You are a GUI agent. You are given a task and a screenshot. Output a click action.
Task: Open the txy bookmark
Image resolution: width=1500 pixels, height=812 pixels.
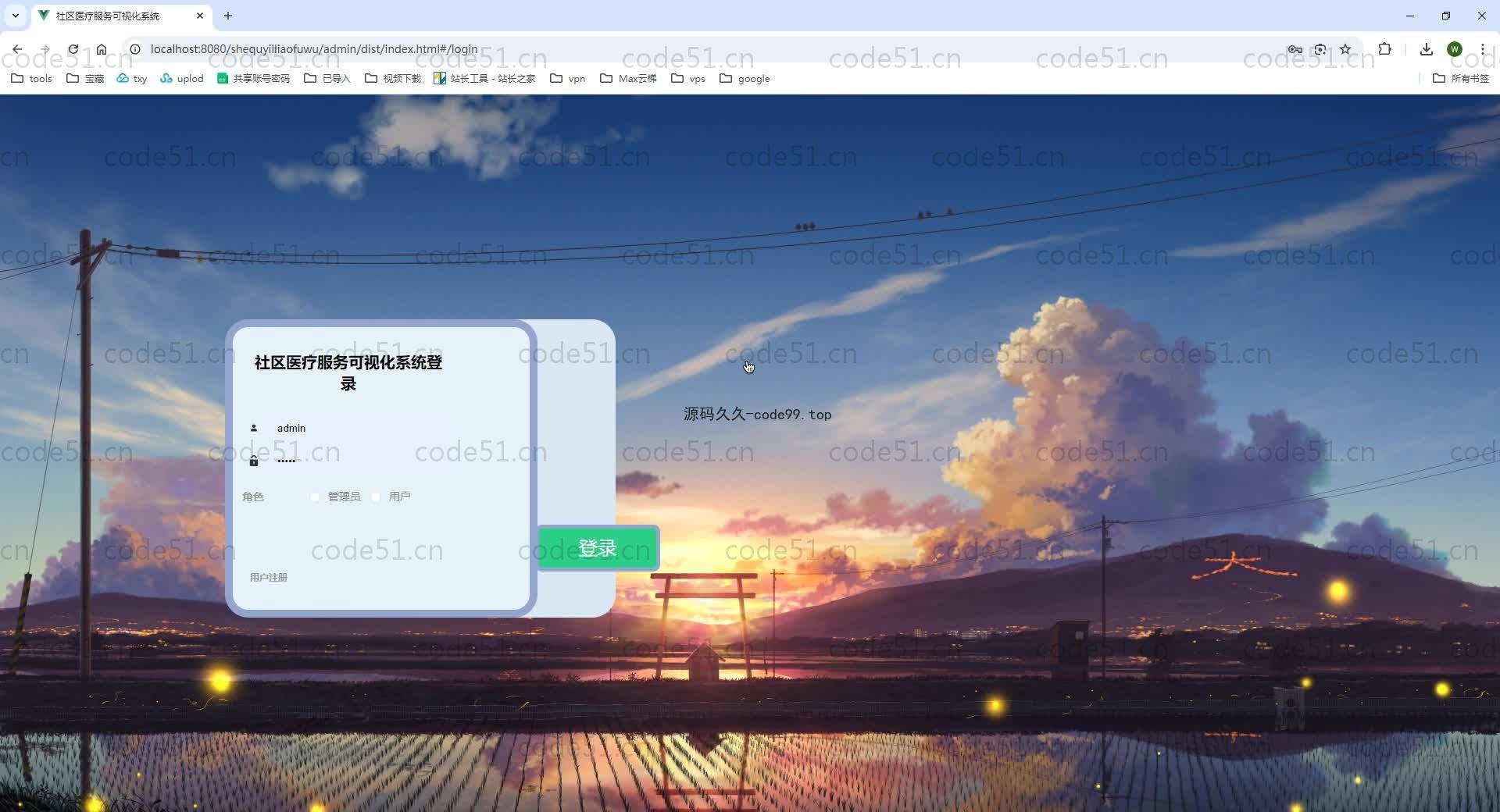[132, 78]
